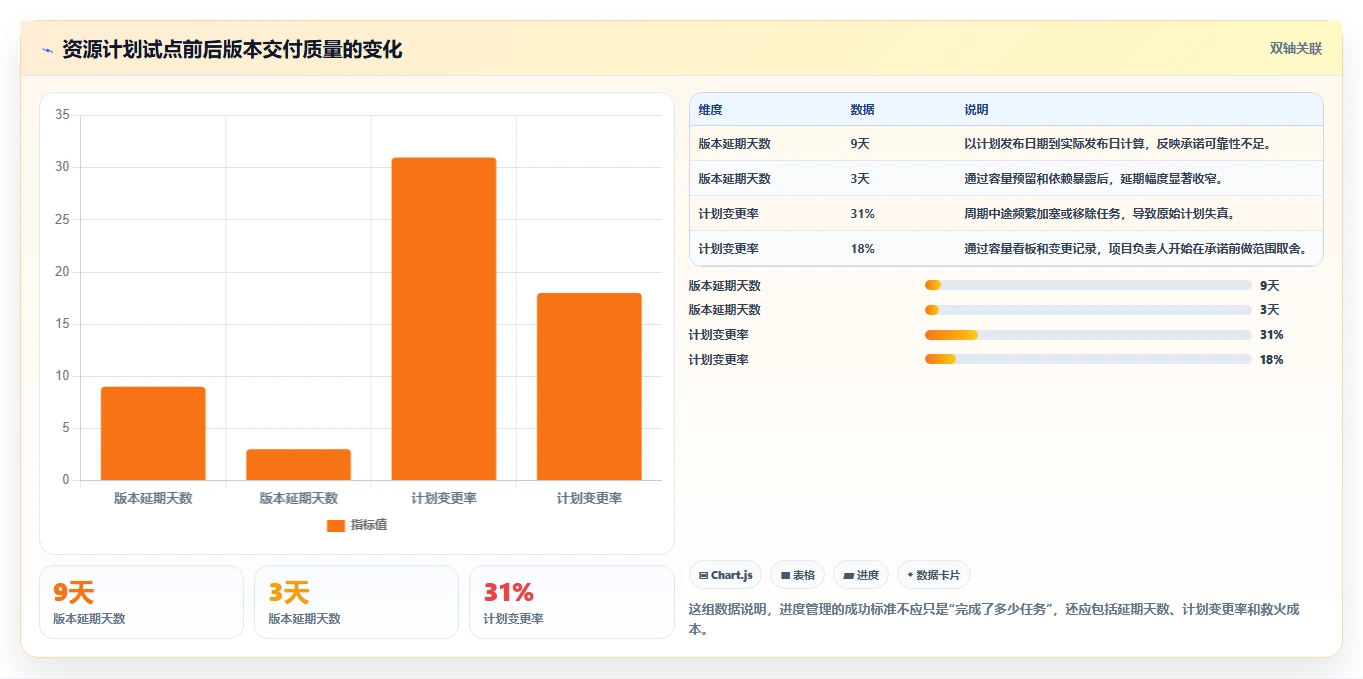1363x679 pixels.
Task: Click the 版本延期天数 label beside the 9天 progress bar
Action: tap(725, 285)
